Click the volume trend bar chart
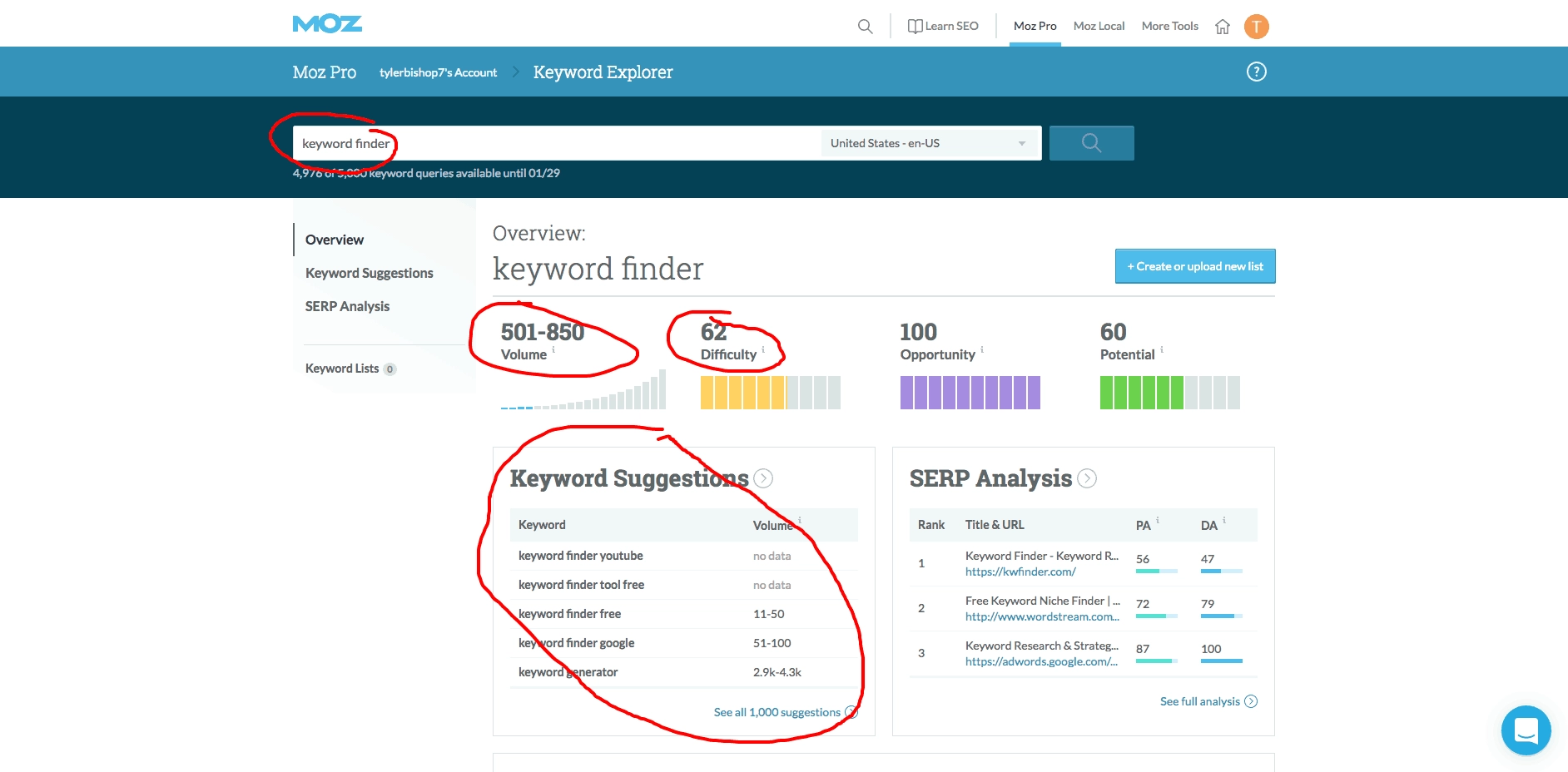 click(x=583, y=389)
